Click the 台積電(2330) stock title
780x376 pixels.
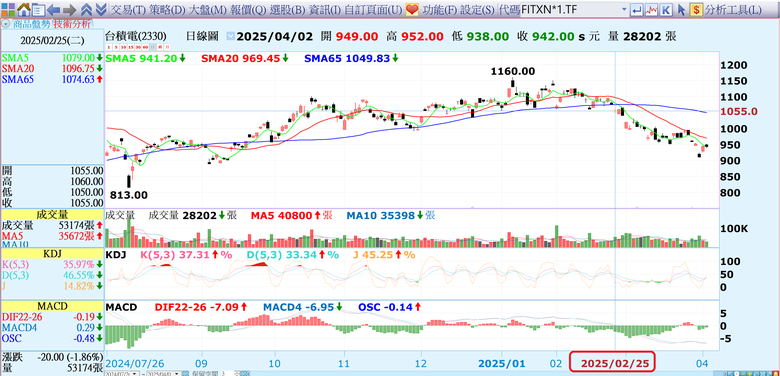tap(135, 36)
